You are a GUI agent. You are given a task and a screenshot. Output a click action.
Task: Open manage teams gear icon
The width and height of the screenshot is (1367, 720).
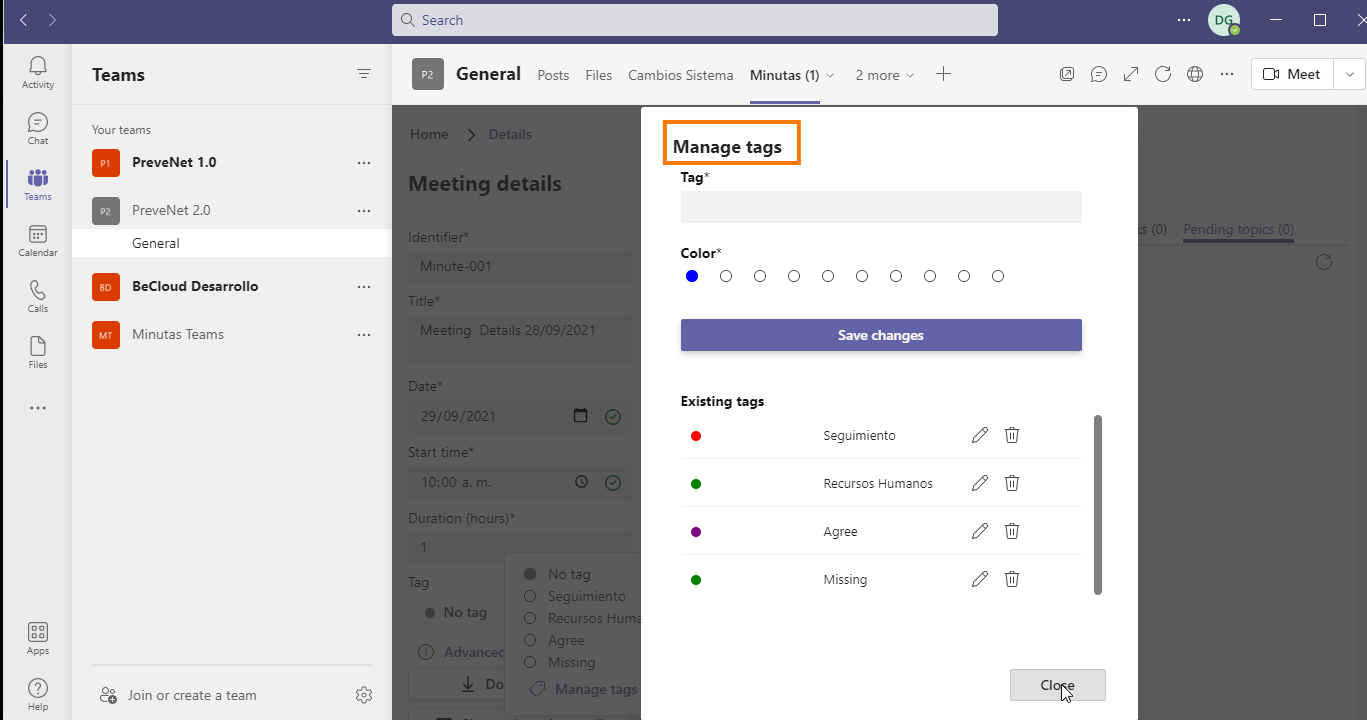(364, 695)
